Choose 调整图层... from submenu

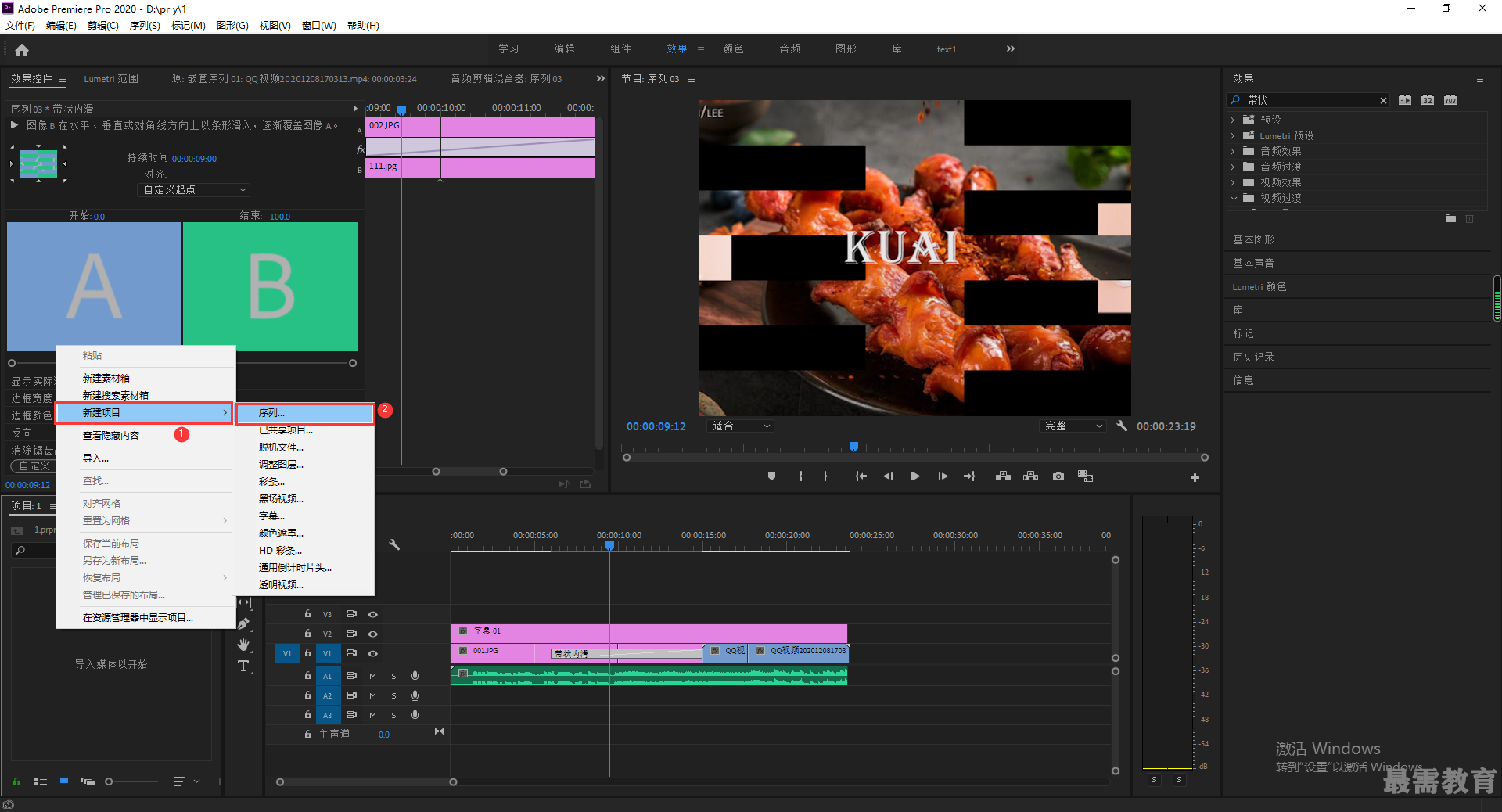(x=304, y=465)
